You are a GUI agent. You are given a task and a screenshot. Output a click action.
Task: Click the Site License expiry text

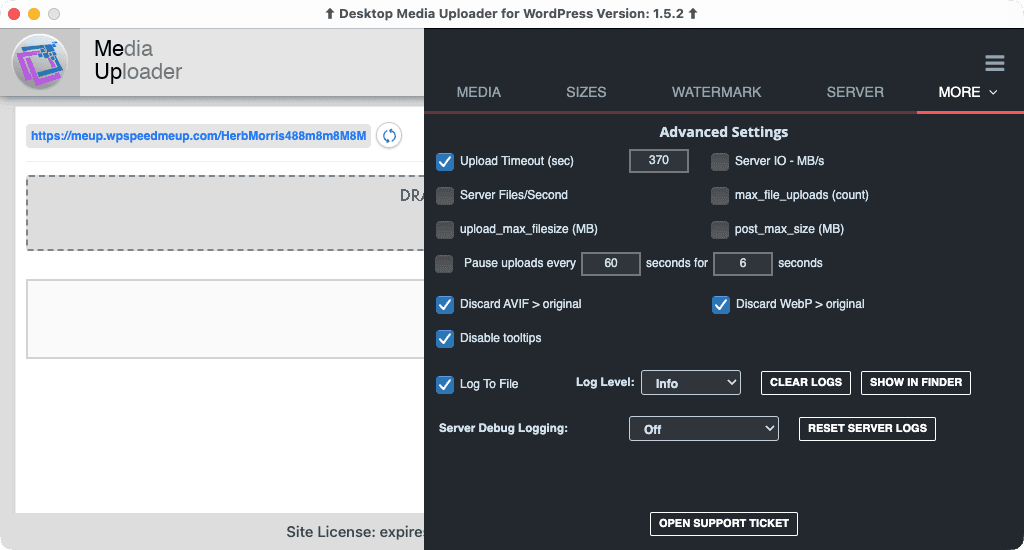pos(355,532)
